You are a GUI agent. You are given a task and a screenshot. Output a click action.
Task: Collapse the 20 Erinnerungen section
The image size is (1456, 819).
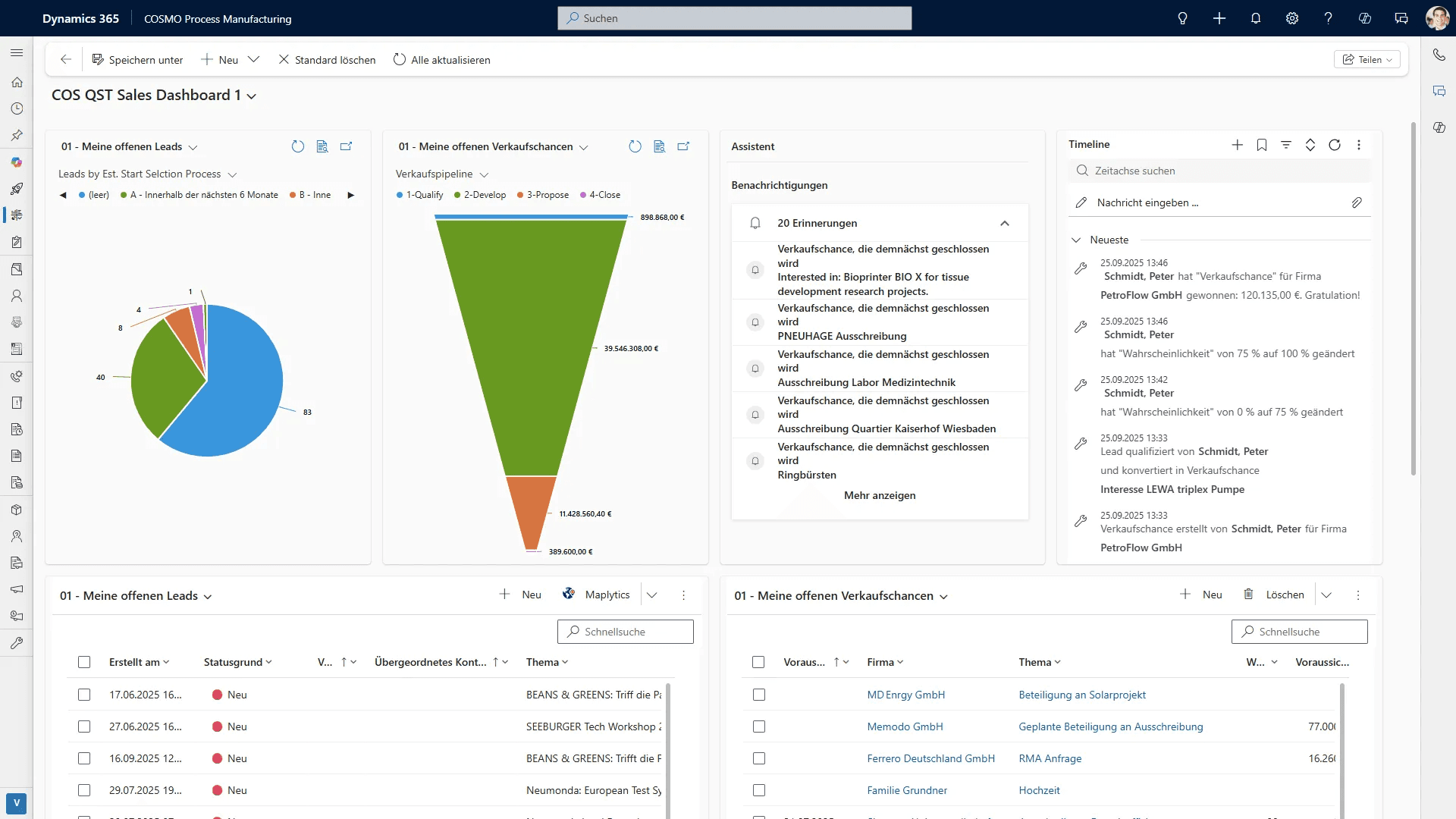tap(1005, 223)
